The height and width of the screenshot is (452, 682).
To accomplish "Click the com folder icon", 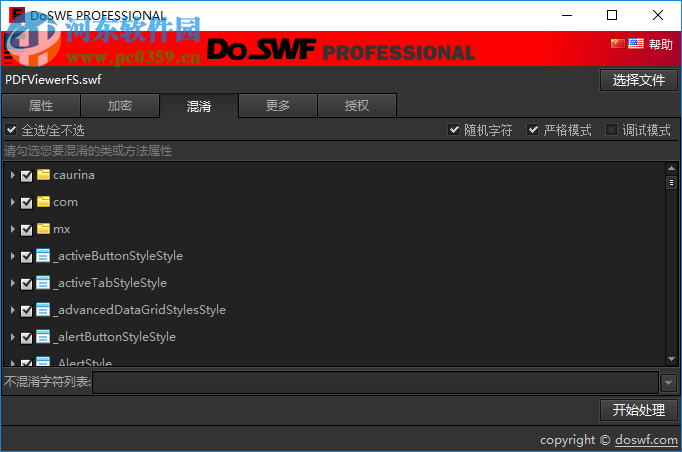I will point(43,202).
